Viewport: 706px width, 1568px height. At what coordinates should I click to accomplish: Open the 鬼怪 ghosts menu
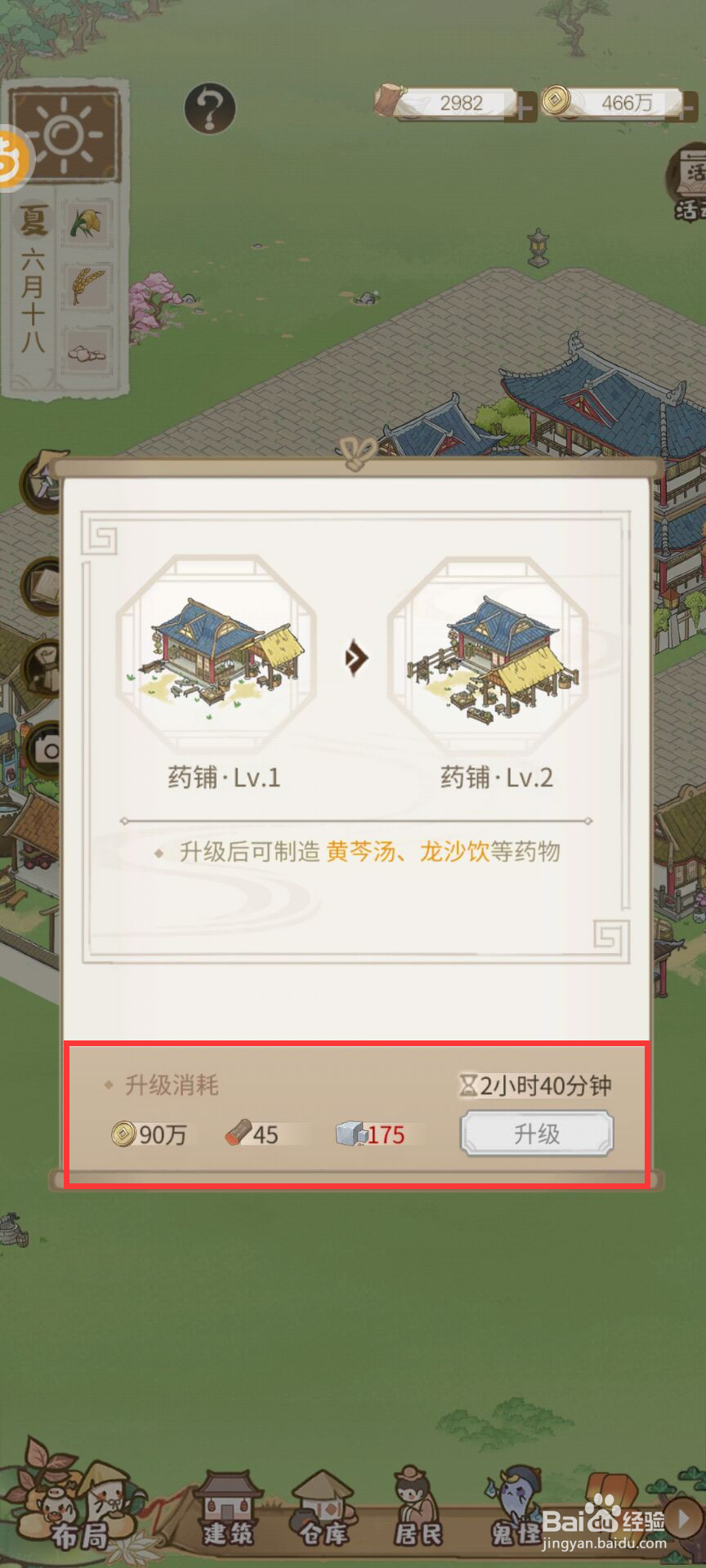pyautogui.click(x=514, y=1510)
